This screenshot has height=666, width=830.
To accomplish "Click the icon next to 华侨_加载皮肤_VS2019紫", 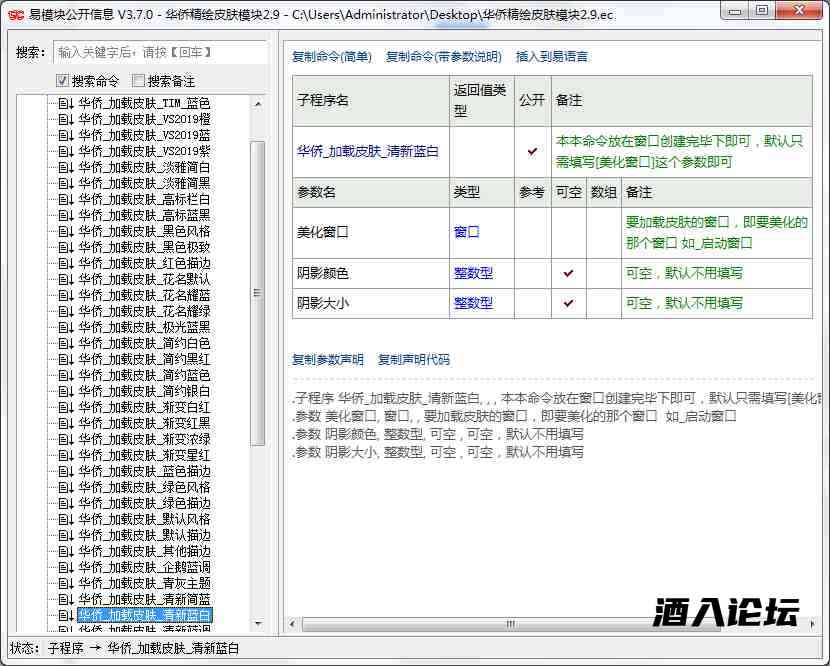I will point(66,151).
